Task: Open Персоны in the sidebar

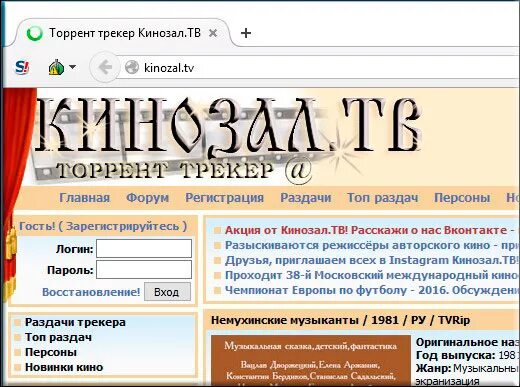Action: click(x=51, y=352)
